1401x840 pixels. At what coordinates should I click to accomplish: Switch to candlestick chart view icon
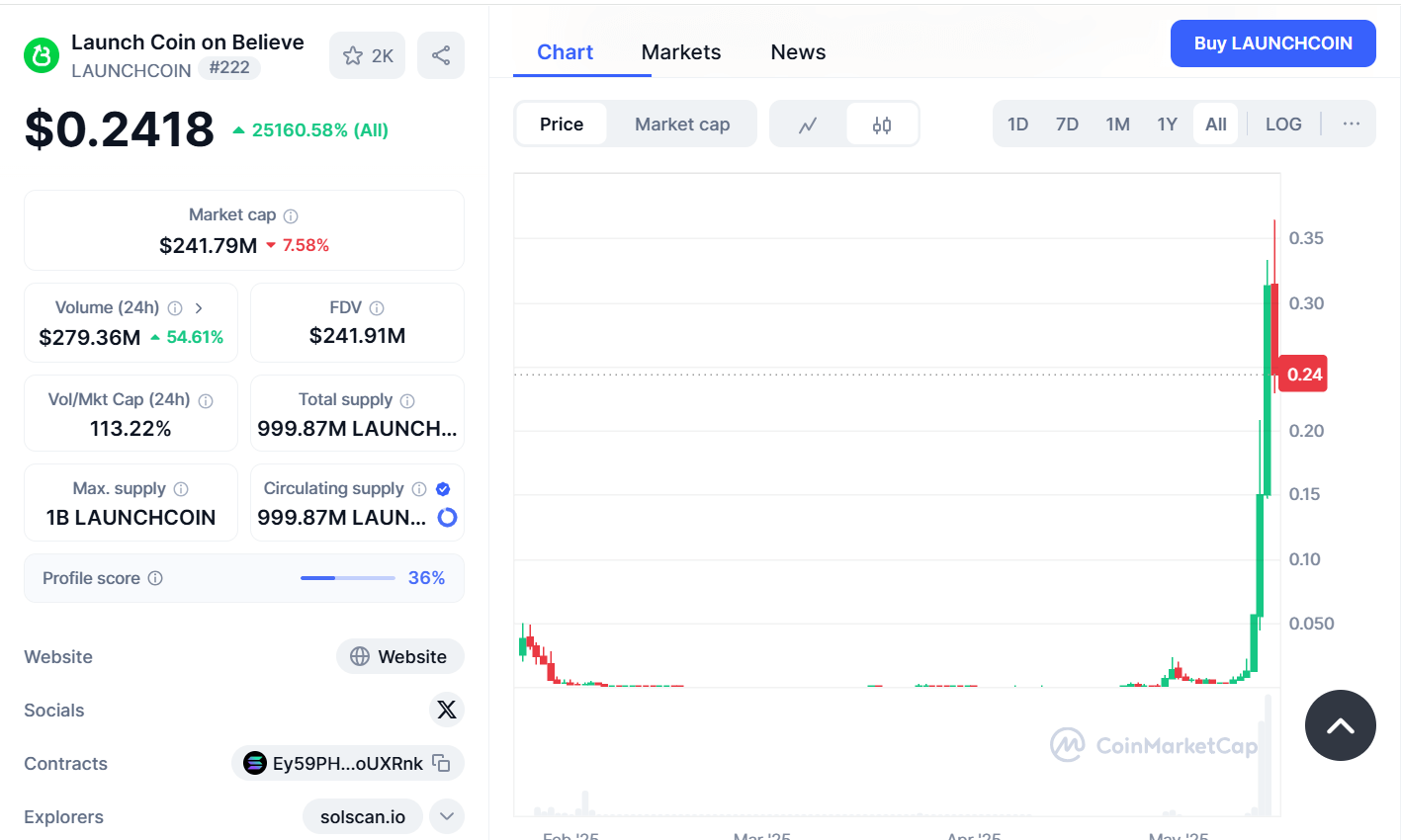pyautogui.click(x=882, y=125)
